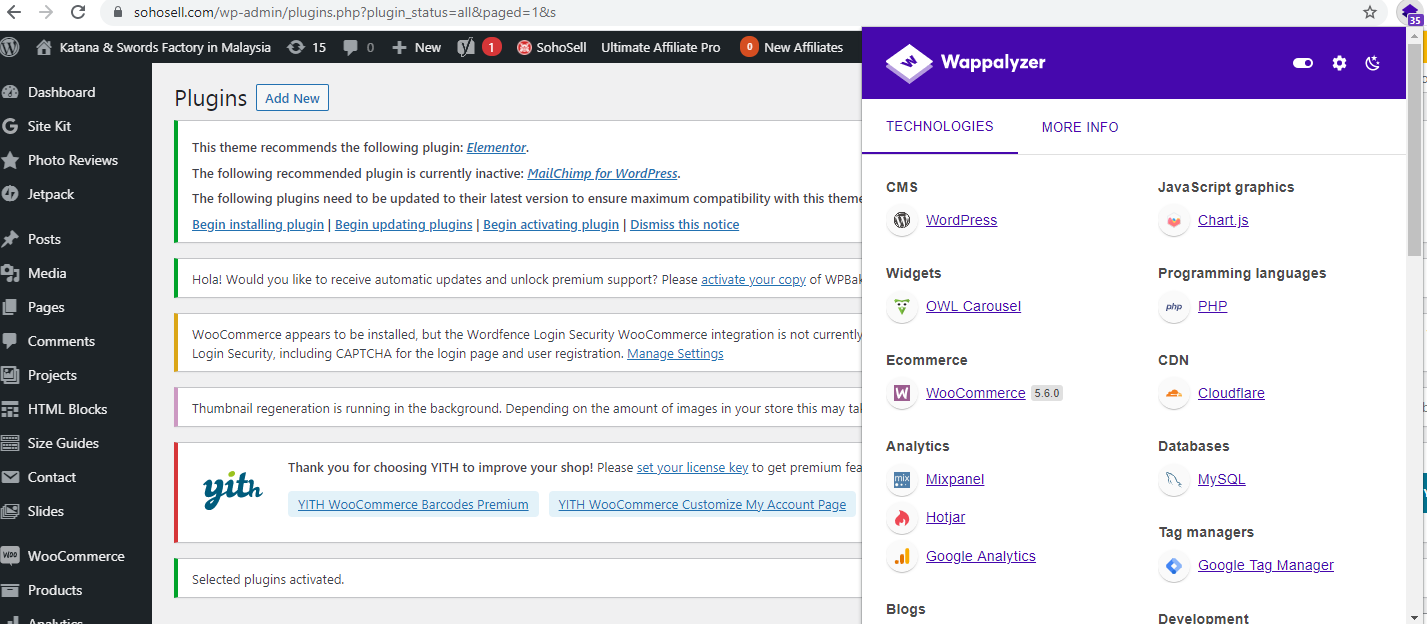Switch Wappalyzer to dark mode moon icon
Screen dimensions: 1427x624
[1373, 63]
